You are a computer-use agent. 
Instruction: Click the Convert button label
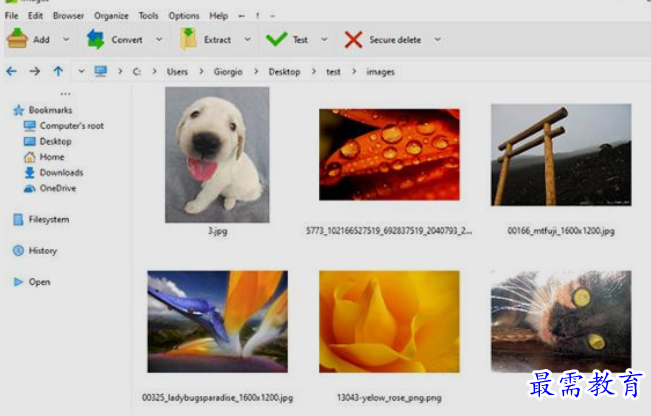click(127, 40)
